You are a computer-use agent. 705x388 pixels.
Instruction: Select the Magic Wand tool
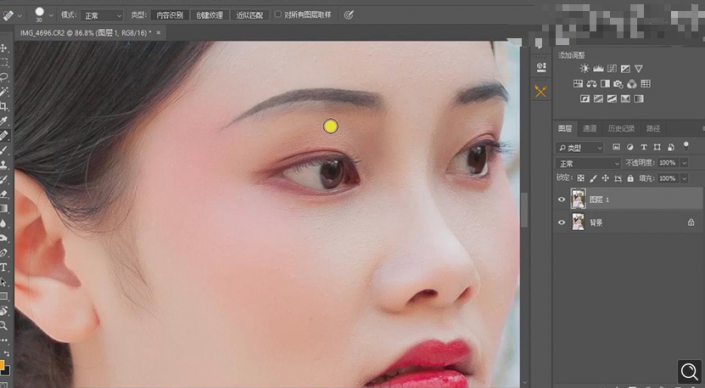point(4,92)
